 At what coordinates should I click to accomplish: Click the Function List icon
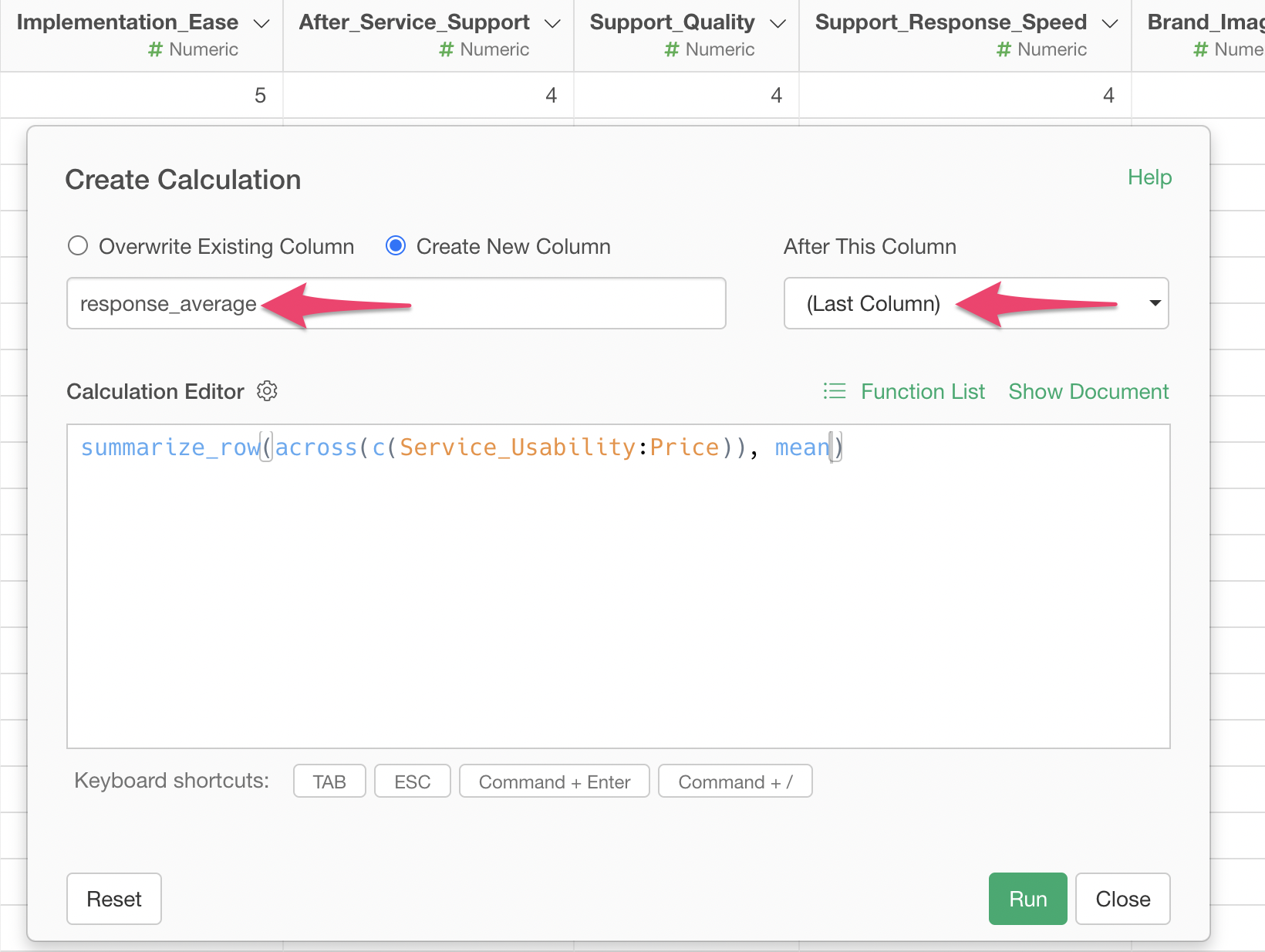(x=834, y=391)
